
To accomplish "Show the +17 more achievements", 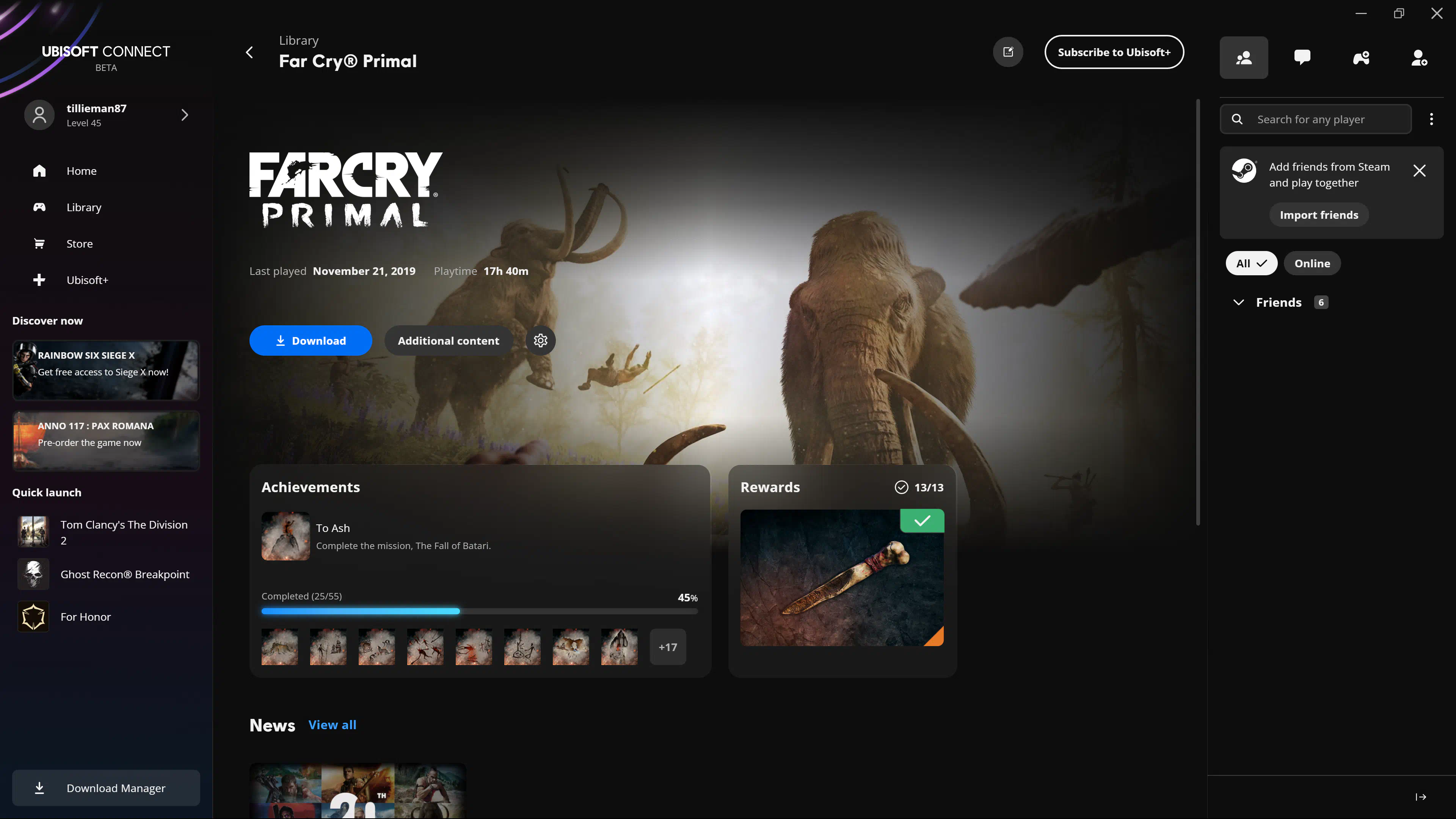I will (667, 646).
